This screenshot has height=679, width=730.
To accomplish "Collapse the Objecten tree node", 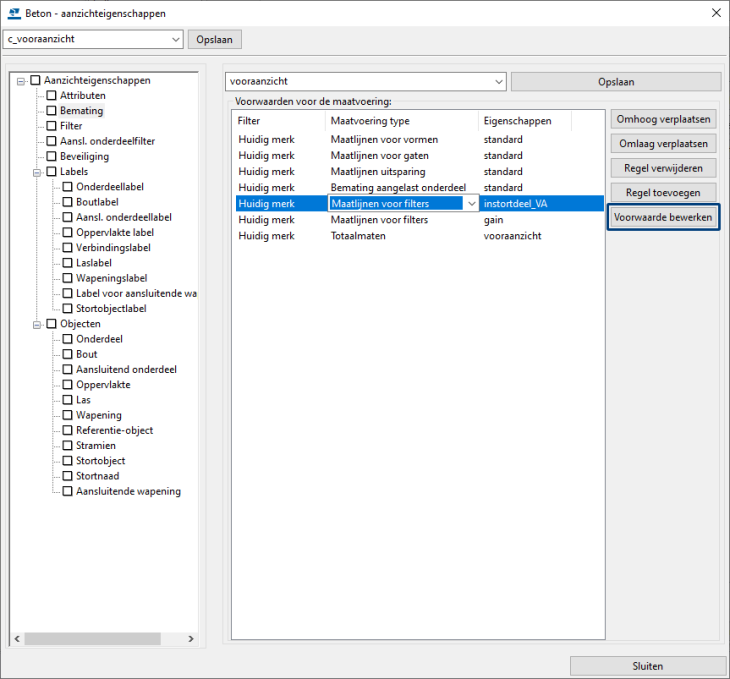I will [36, 324].
